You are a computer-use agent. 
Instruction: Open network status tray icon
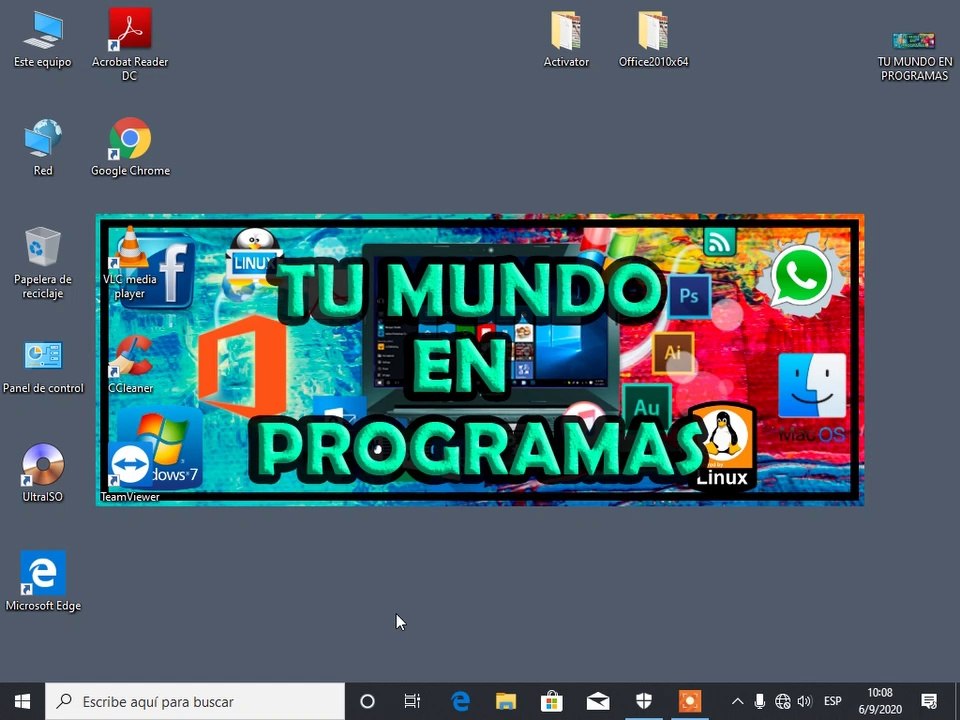782,701
